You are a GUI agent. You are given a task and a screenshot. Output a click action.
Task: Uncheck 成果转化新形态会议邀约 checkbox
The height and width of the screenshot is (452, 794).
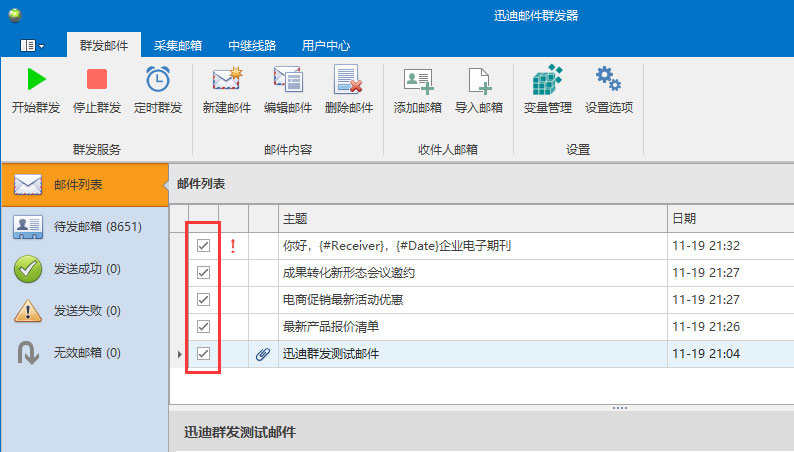pyautogui.click(x=204, y=273)
